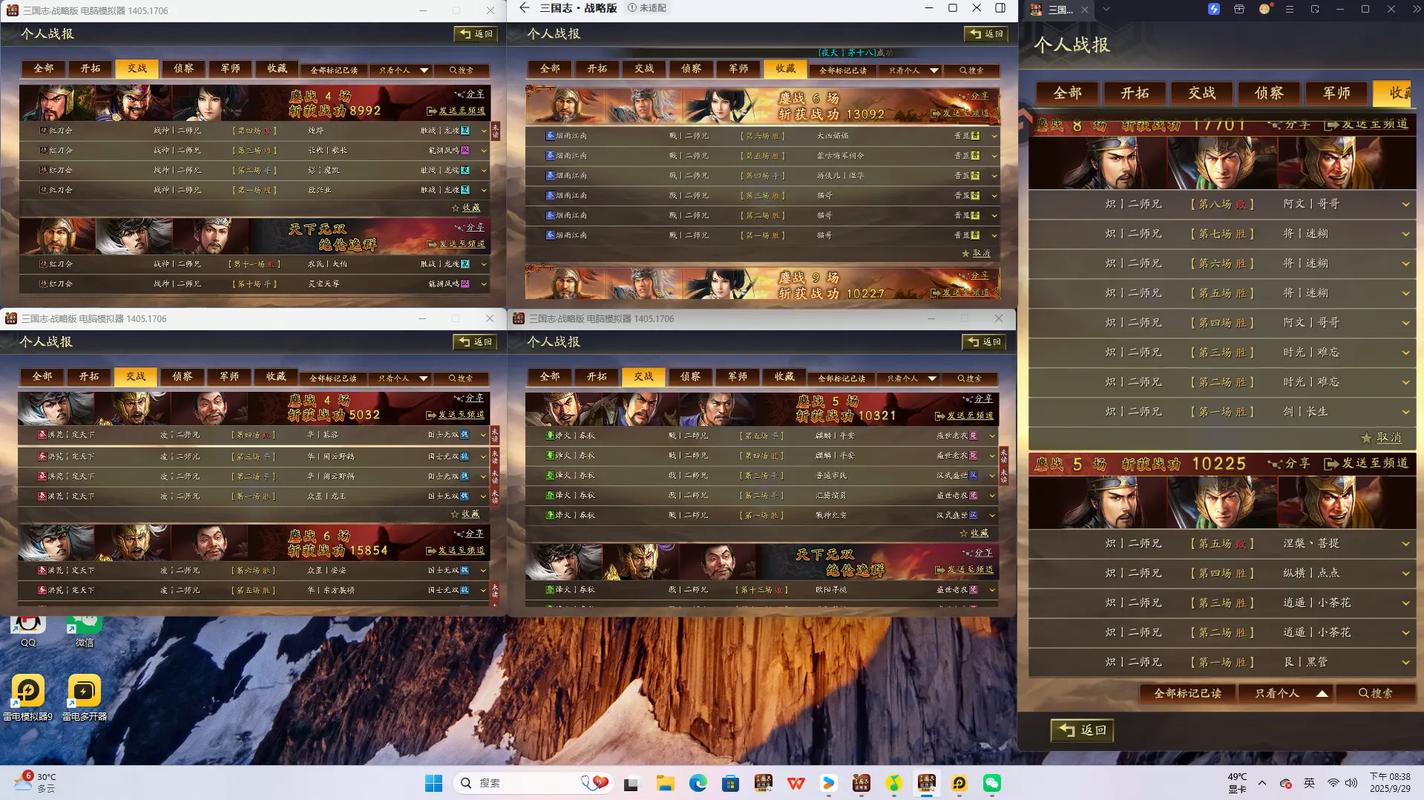
Task: Open 只看个人 dropdown in the 烟雨江南 window
Action: (x=912, y=70)
